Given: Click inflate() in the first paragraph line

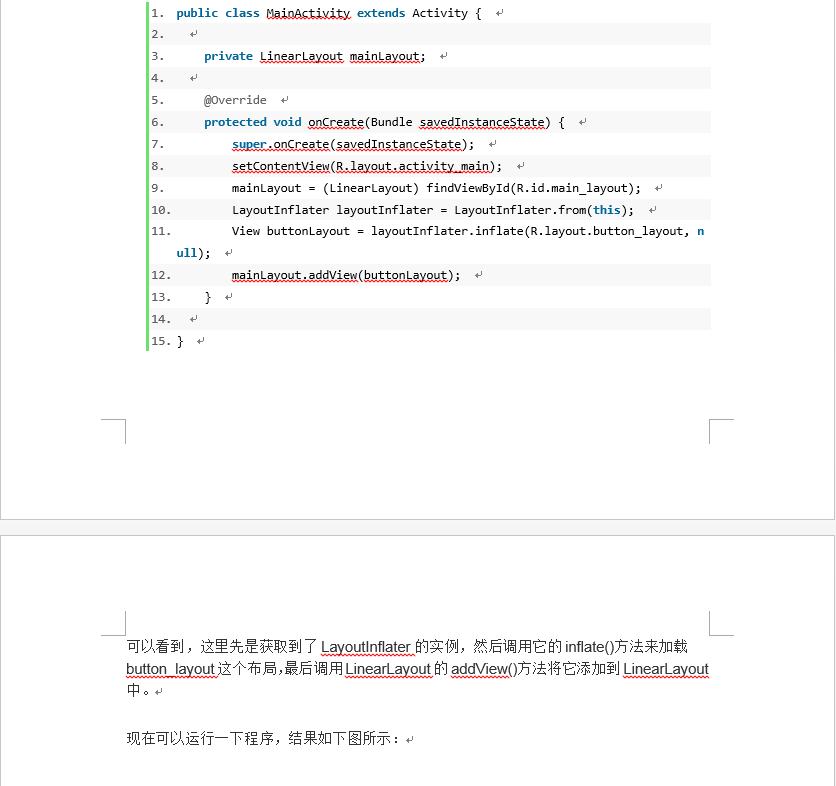Looking at the screenshot, I should pyautogui.click(x=589, y=647).
